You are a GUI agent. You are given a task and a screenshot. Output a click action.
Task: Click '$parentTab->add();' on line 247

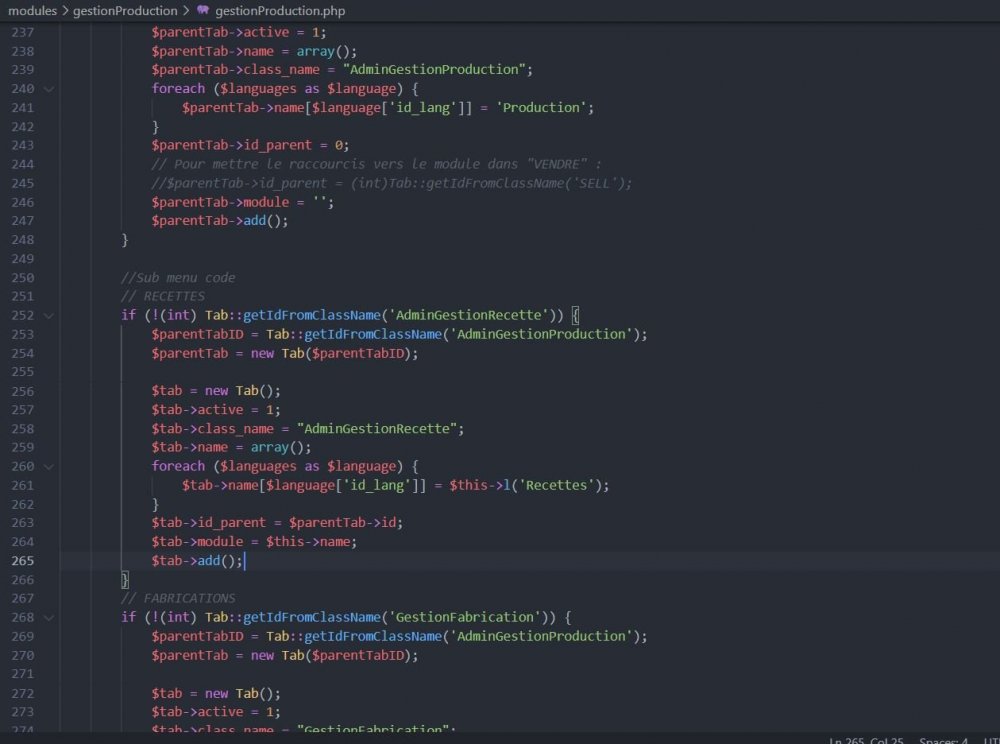219,221
